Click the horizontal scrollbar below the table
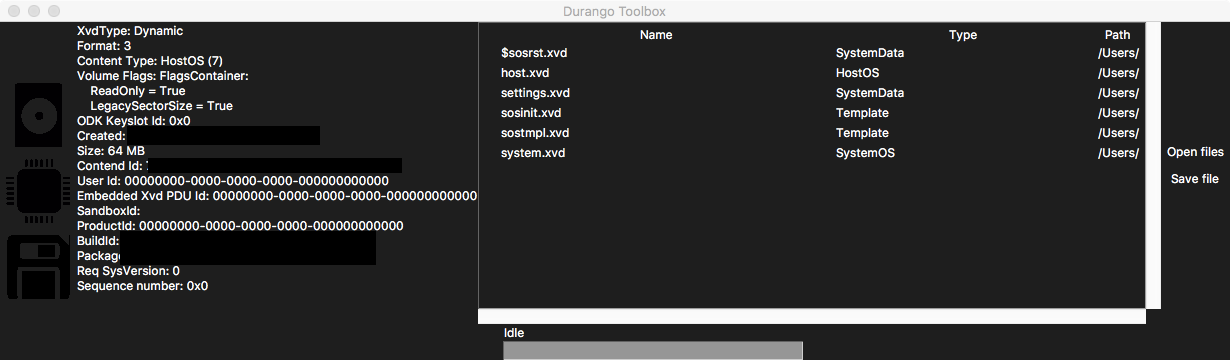1230x360 pixels. point(812,316)
